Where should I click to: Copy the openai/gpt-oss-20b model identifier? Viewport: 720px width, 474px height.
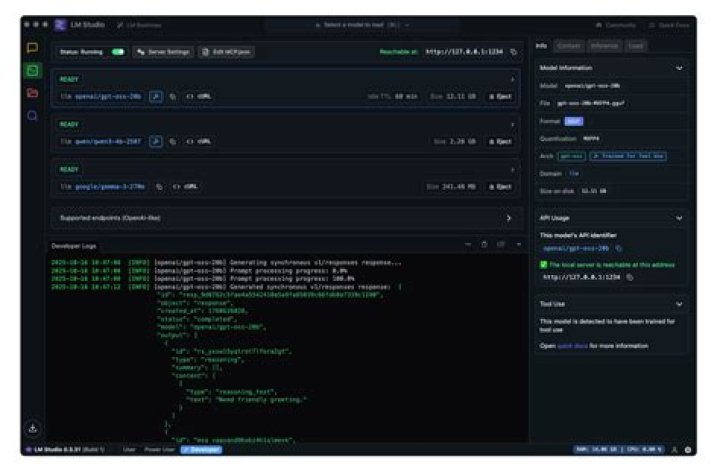pos(173,96)
